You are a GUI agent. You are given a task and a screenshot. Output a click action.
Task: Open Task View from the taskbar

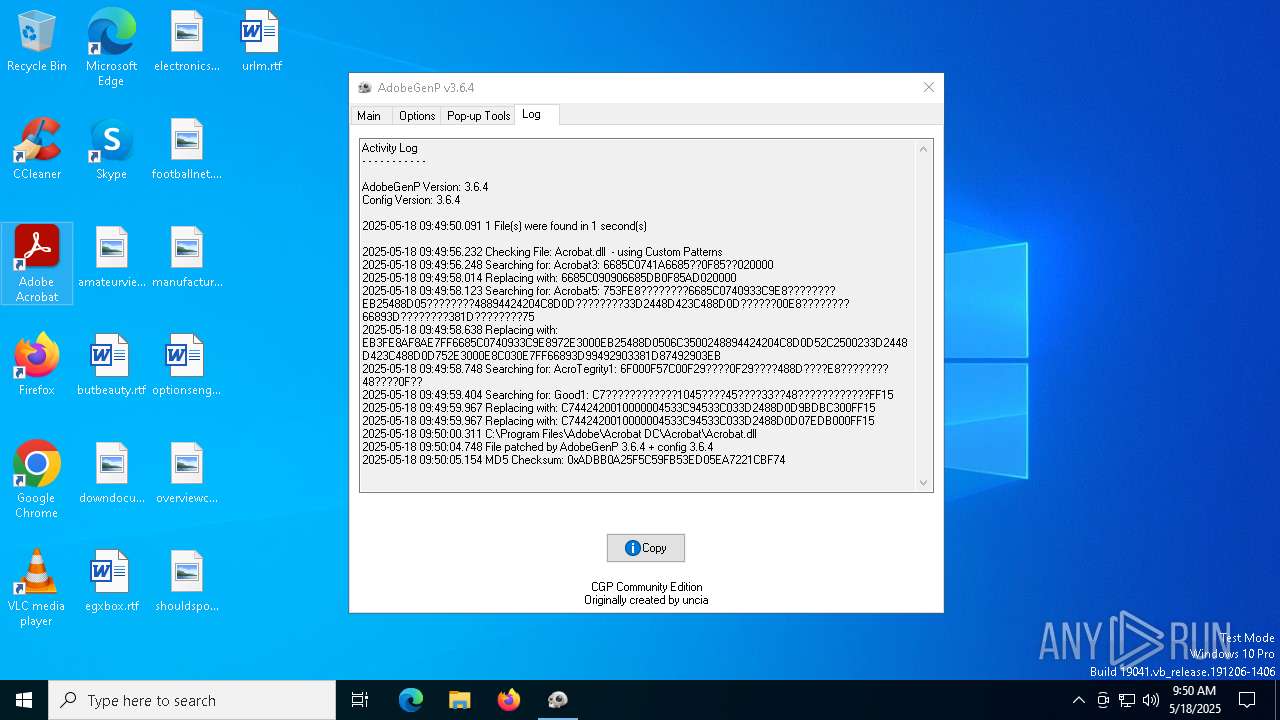coord(360,700)
